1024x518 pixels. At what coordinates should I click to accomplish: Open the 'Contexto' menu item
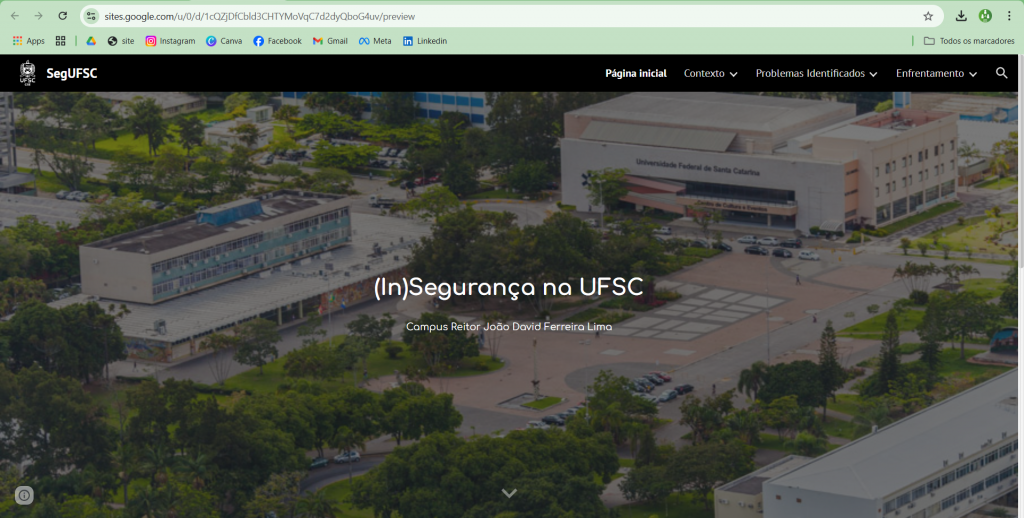point(704,73)
